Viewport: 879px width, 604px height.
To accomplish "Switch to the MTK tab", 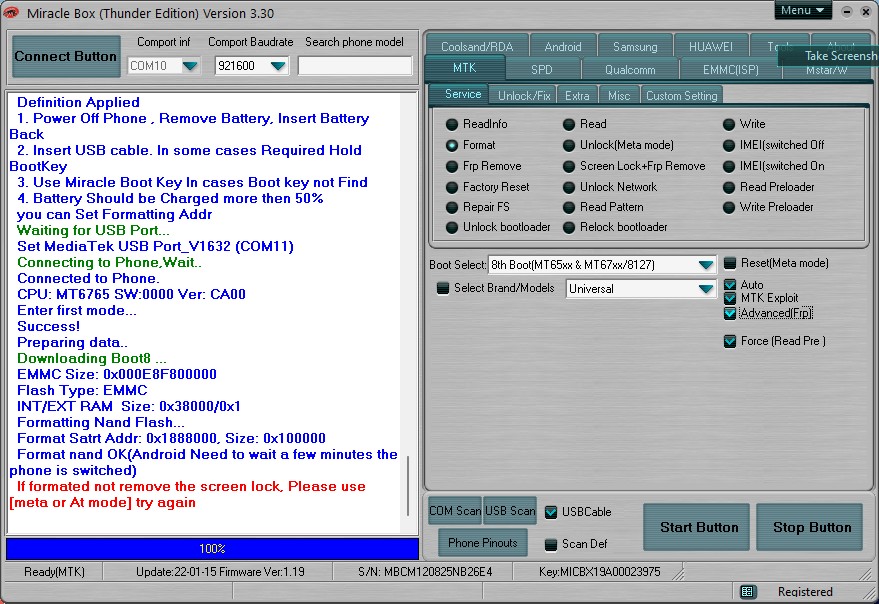I will click(x=465, y=68).
